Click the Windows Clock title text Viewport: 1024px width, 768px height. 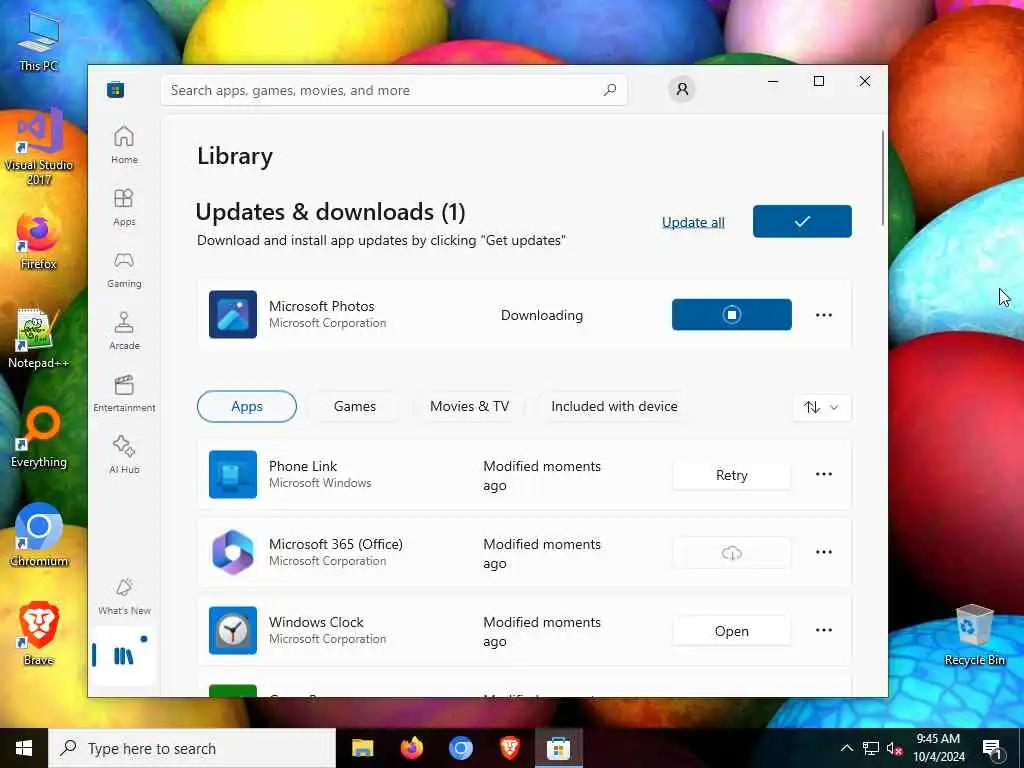[316, 622]
